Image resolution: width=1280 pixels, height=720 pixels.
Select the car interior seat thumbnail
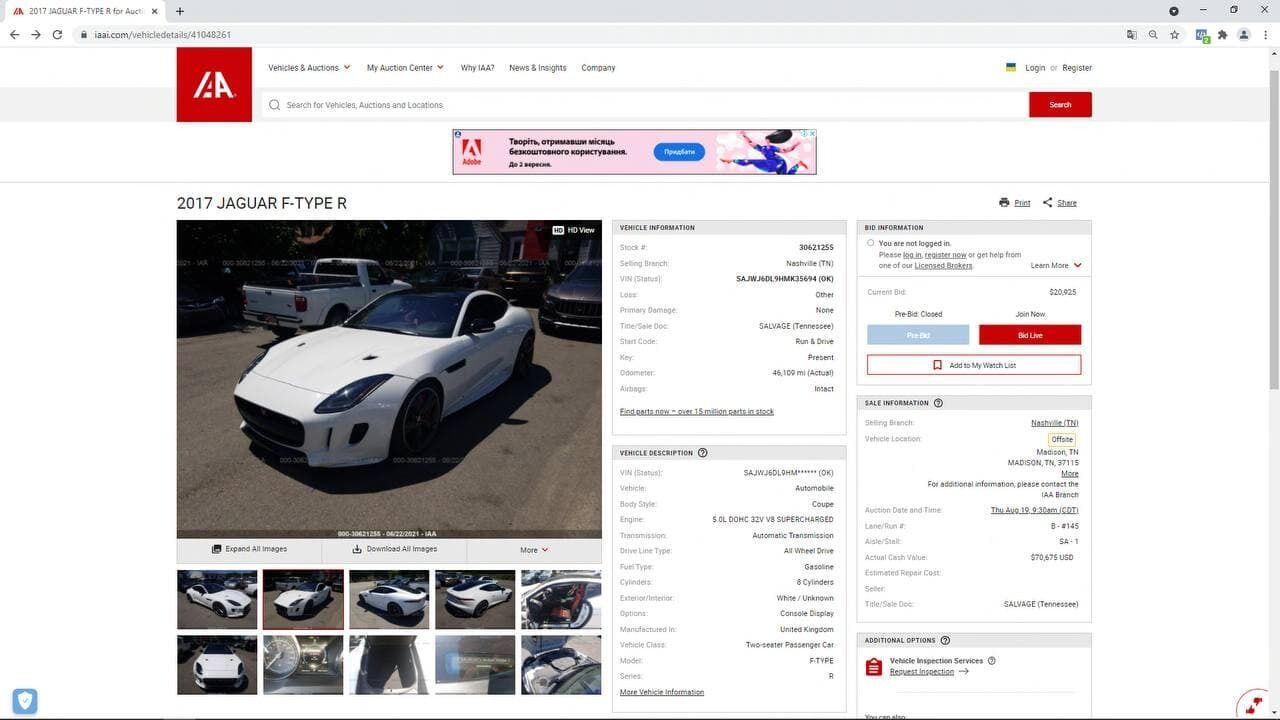point(561,600)
